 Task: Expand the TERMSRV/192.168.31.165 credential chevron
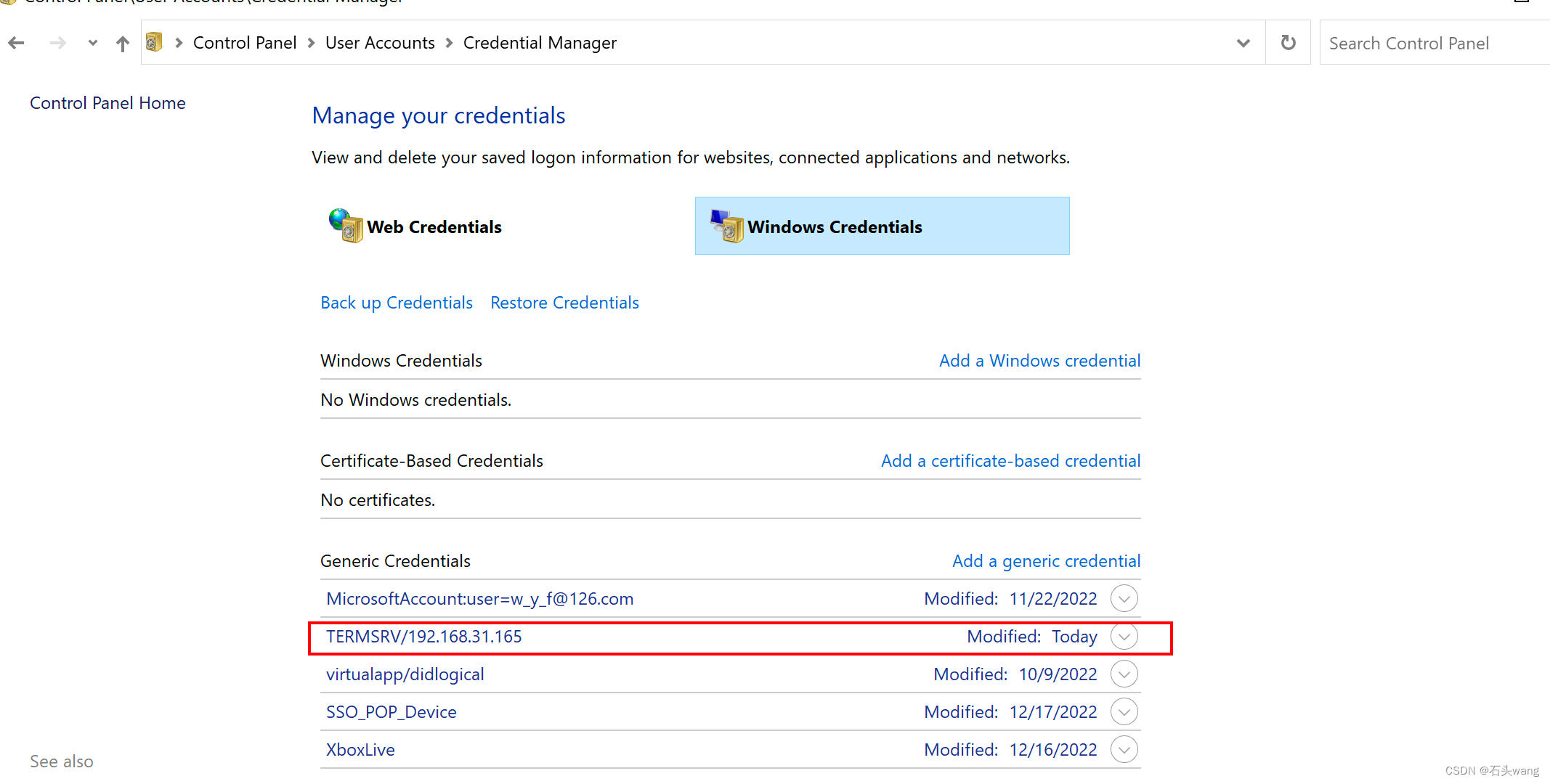pyautogui.click(x=1124, y=637)
